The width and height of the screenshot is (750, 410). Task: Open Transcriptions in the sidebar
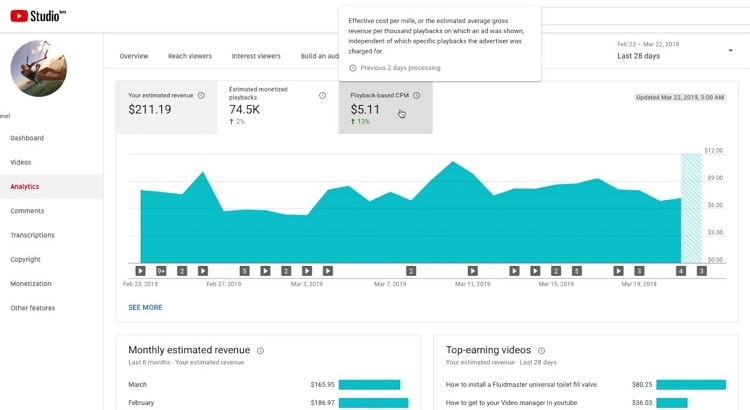(33, 235)
